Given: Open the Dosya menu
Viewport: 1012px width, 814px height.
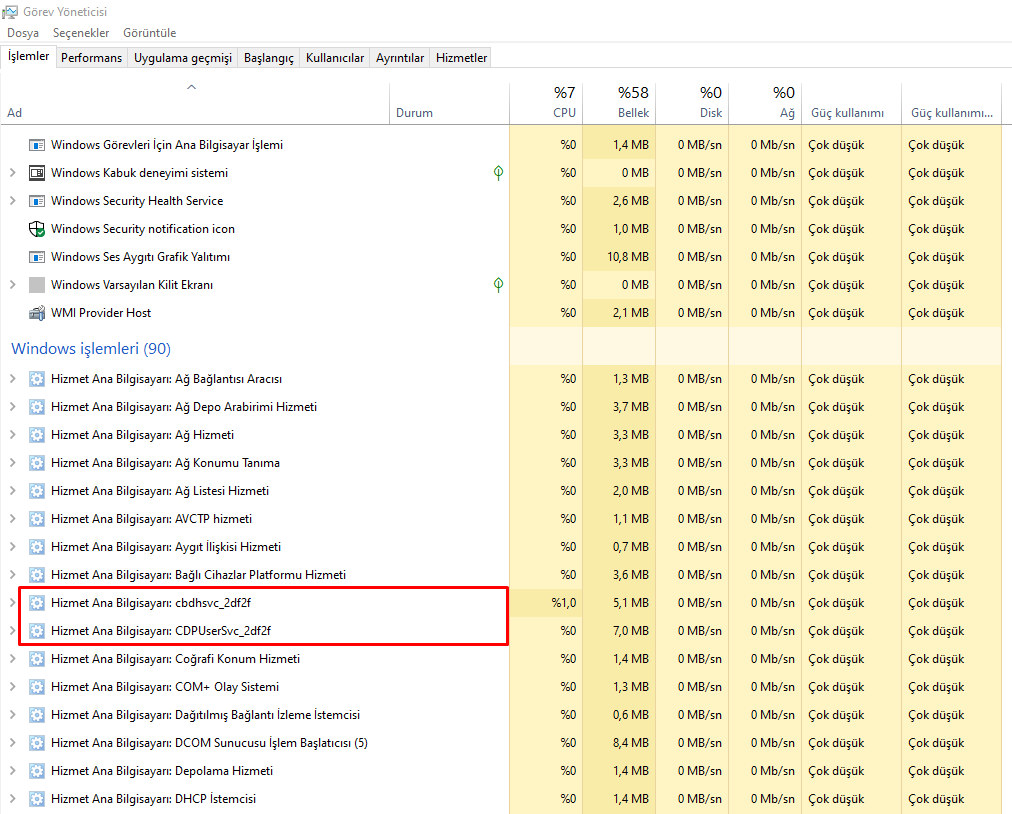Looking at the screenshot, I should [23, 33].
